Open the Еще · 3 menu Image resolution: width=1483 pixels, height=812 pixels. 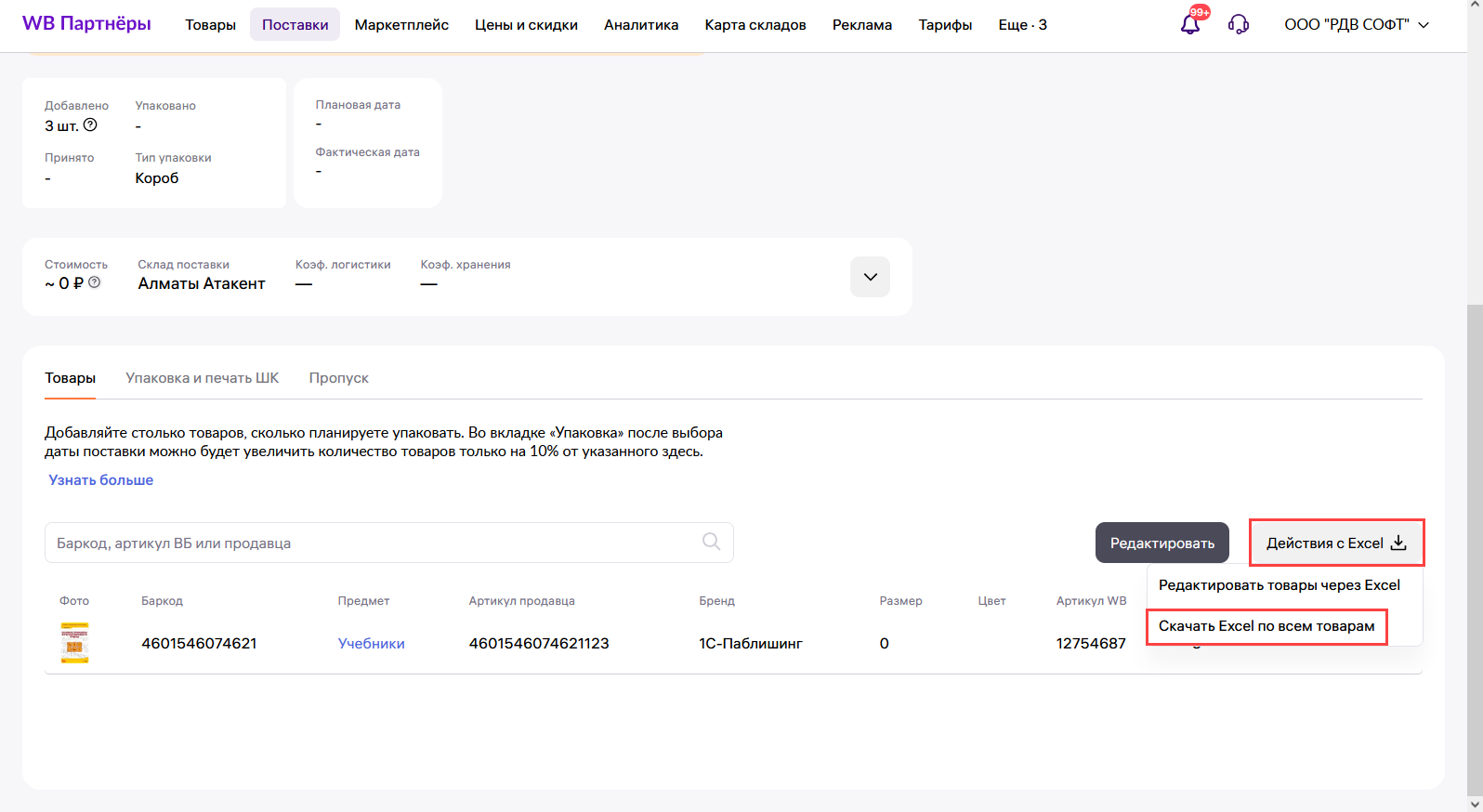[1022, 25]
